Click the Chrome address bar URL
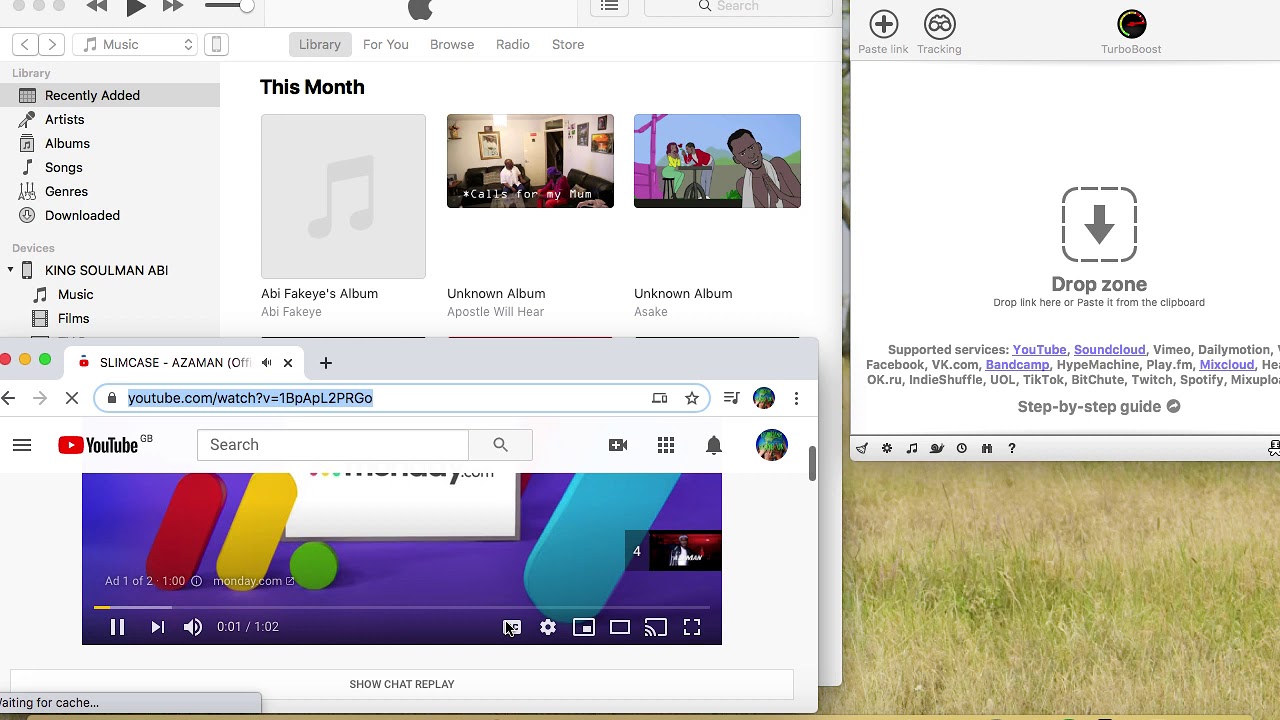This screenshot has width=1280, height=720. click(x=250, y=398)
